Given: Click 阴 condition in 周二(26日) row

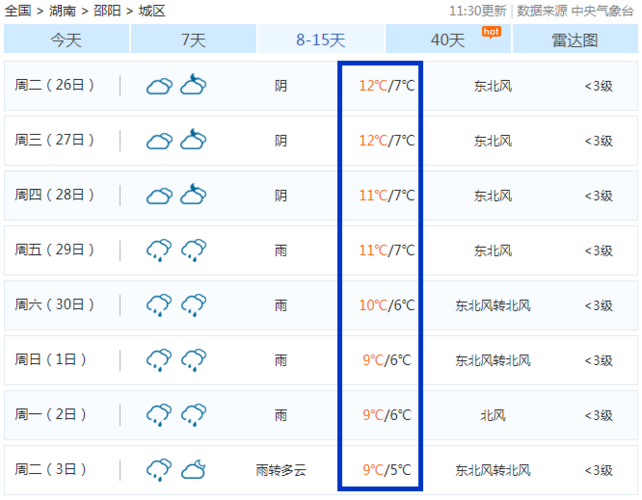Looking at the screenshot, I should pyautogui.click(x=281, y=86).
